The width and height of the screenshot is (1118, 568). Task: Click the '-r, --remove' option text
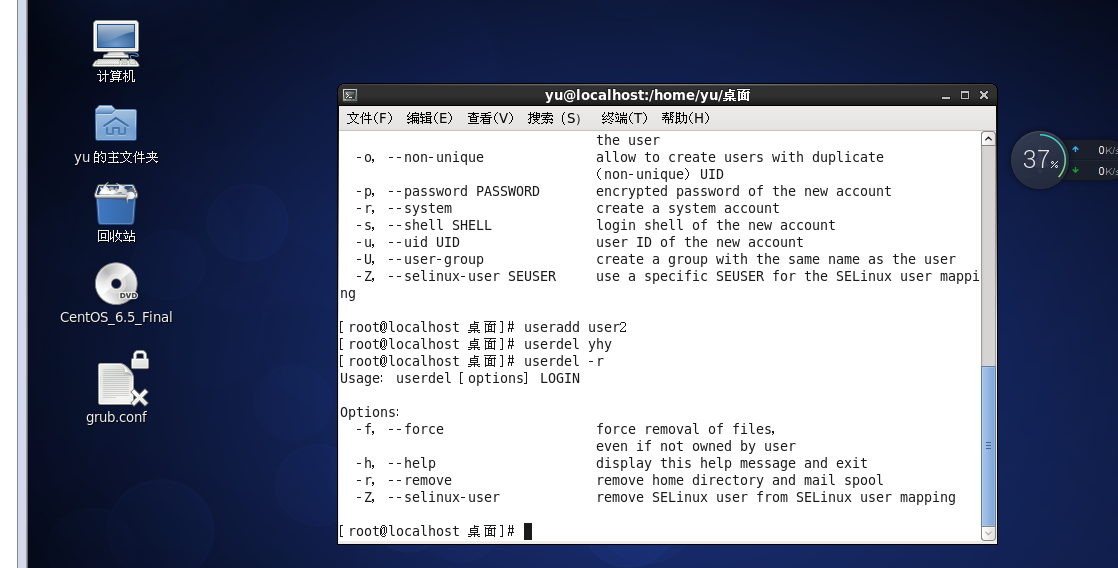click(x=404, y=480)
